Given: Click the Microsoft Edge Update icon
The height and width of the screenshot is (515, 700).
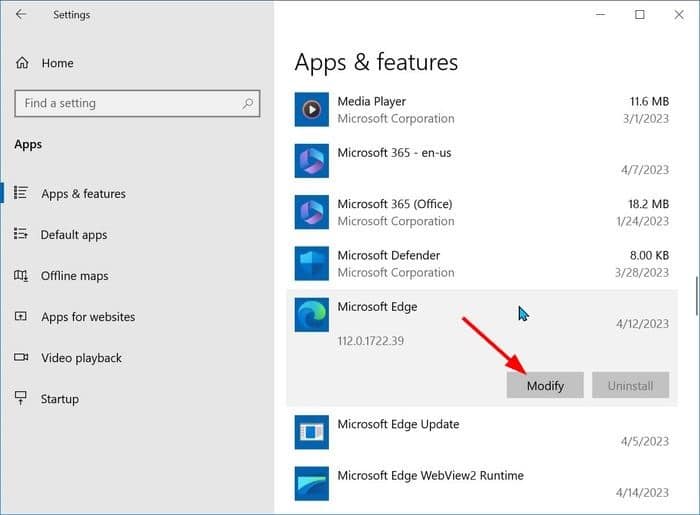Looking at the screenshot, I should [x=312, y=432].
